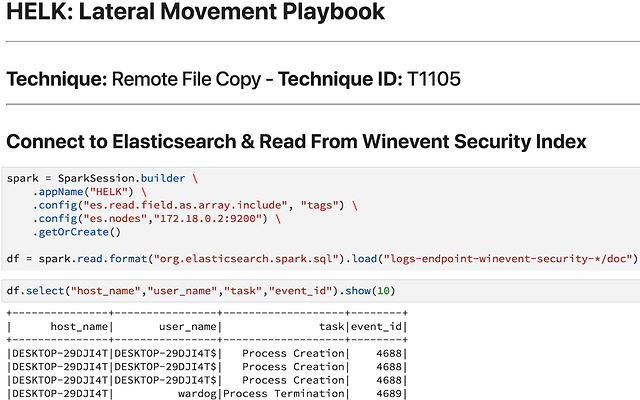This screenshot has height=400, width=640.
Task: Click the 'wardog' user_name value
Action: pyautogui.click(x=197, y=393)
